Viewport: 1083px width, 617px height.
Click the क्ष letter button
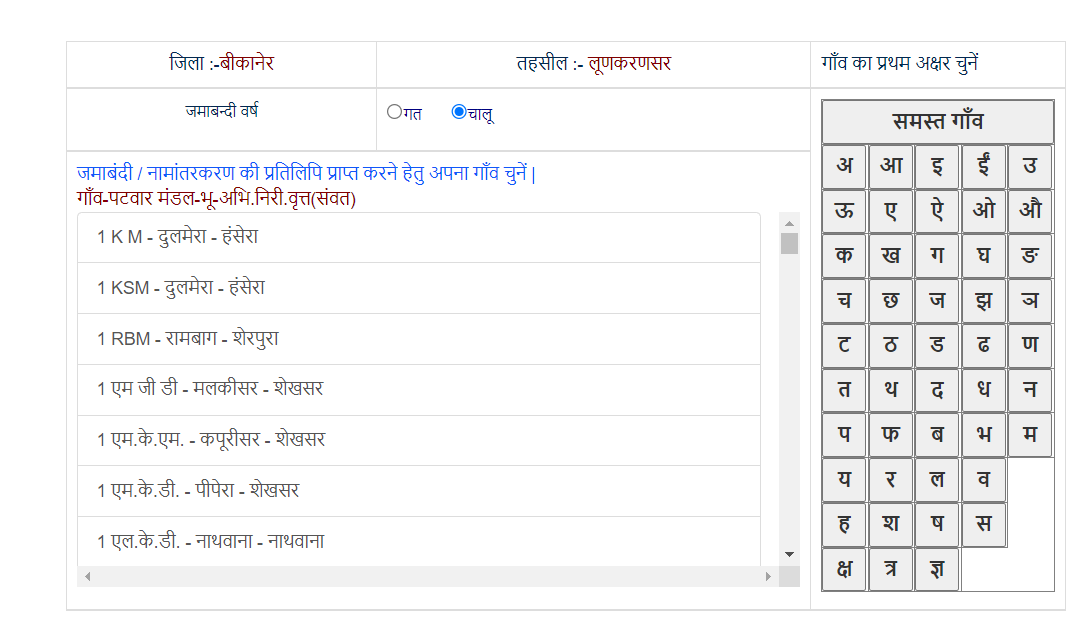click(843, 568)
